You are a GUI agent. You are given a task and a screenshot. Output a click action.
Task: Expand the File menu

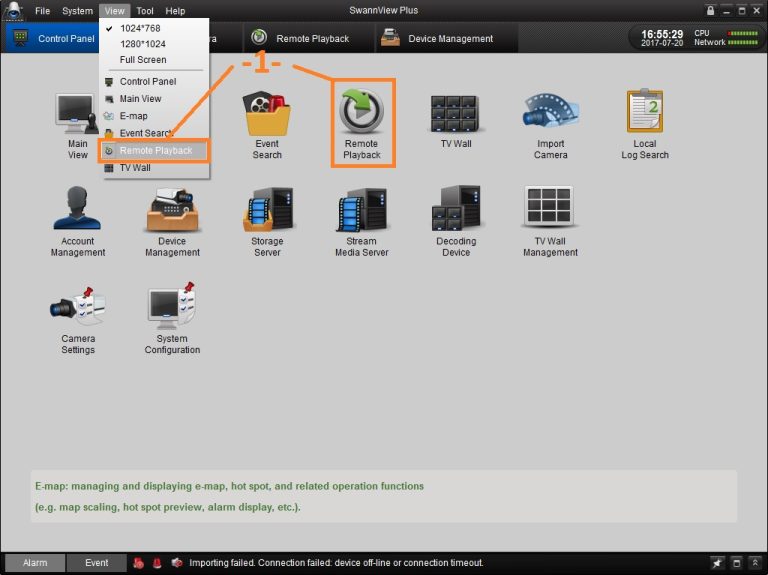[42, 10]
